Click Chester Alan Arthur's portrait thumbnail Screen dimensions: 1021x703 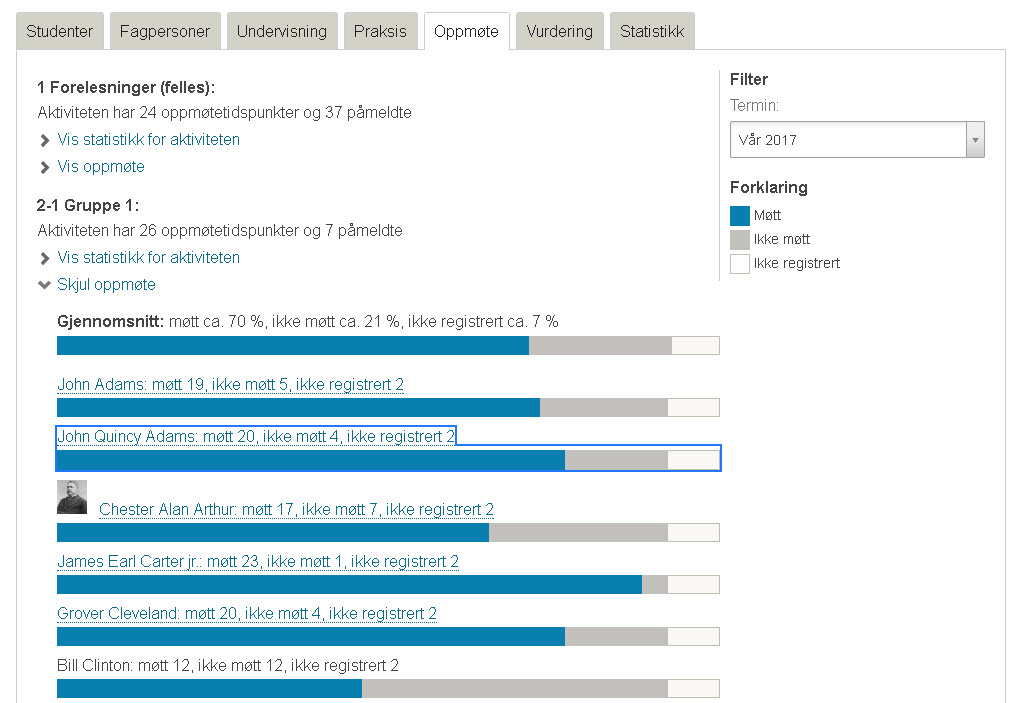coord(72,497)
